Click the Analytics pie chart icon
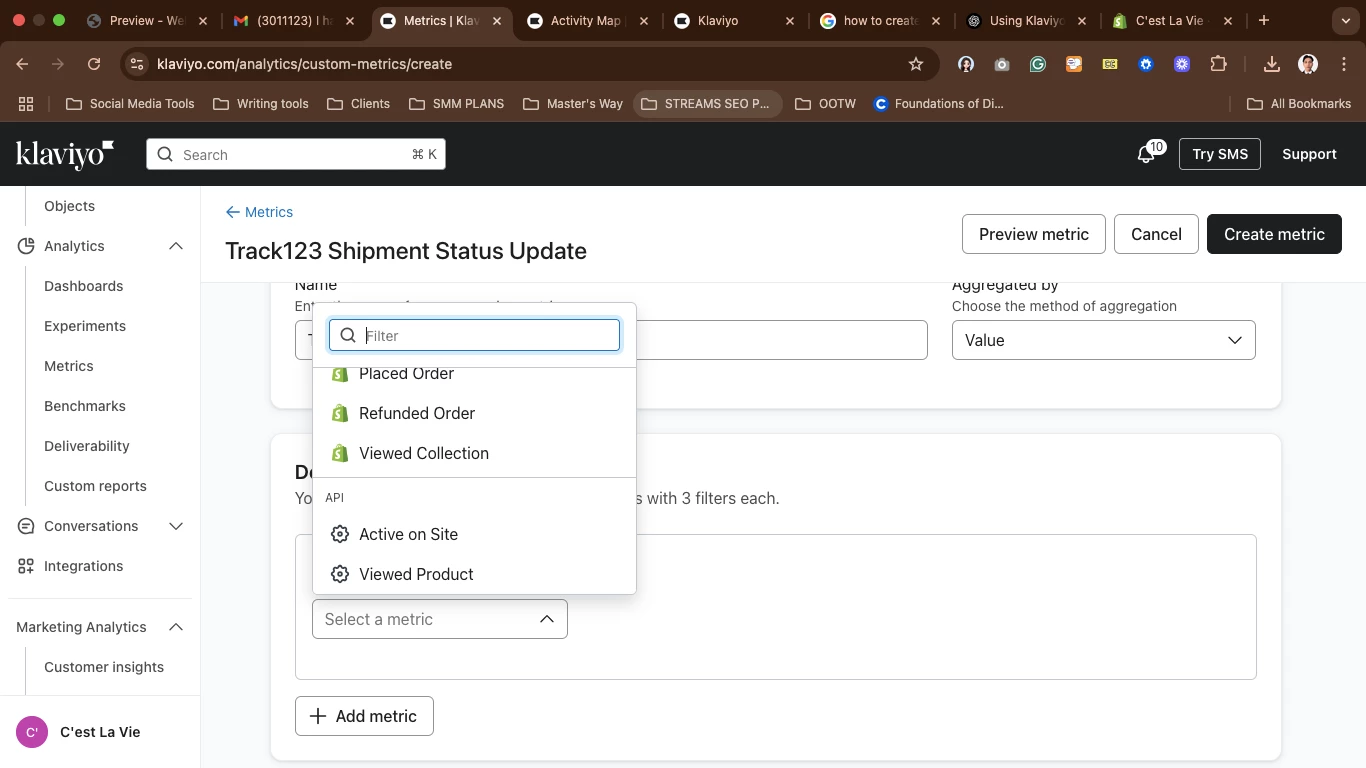Image resolution: width=1366 pixels, height=768 pixels. coord(26,246)
